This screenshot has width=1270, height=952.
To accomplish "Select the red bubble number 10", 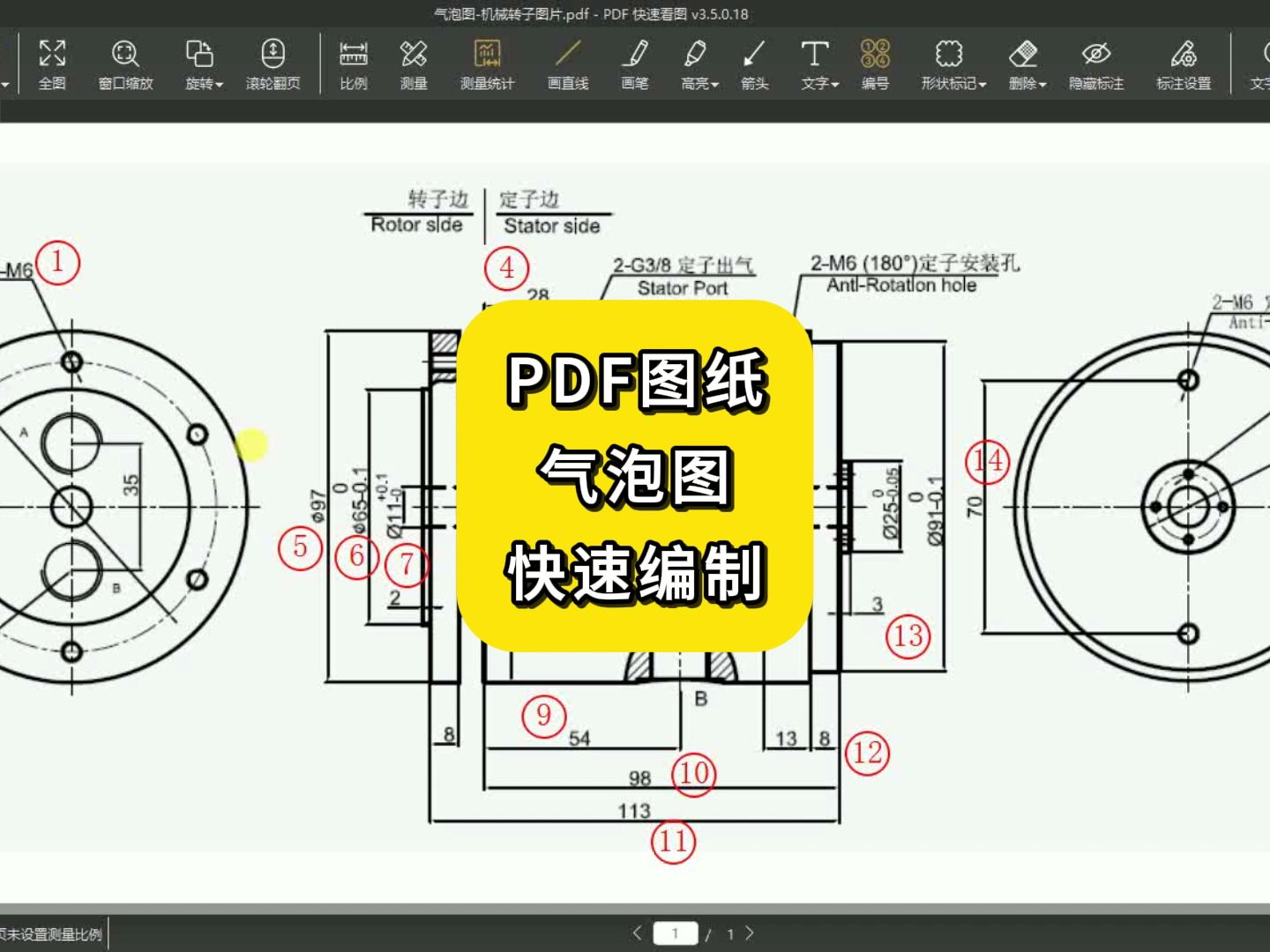I will pyautogui.click(x=693, y=774).
